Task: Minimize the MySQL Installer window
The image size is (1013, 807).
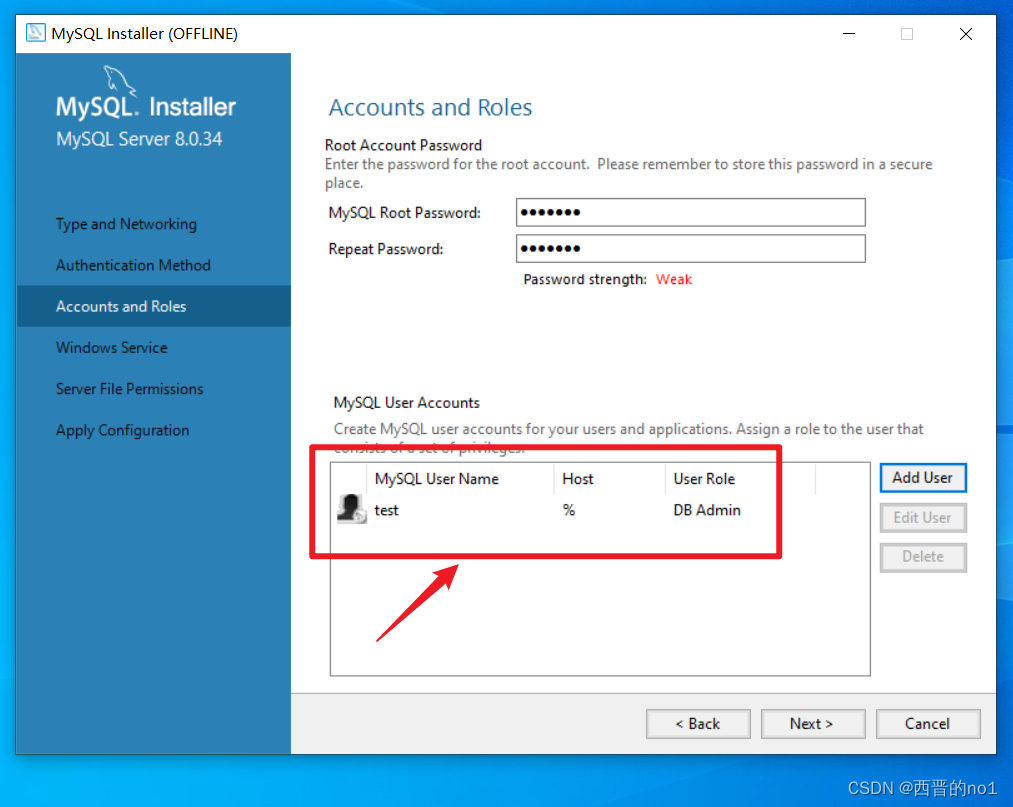Action: click(849, 34)
